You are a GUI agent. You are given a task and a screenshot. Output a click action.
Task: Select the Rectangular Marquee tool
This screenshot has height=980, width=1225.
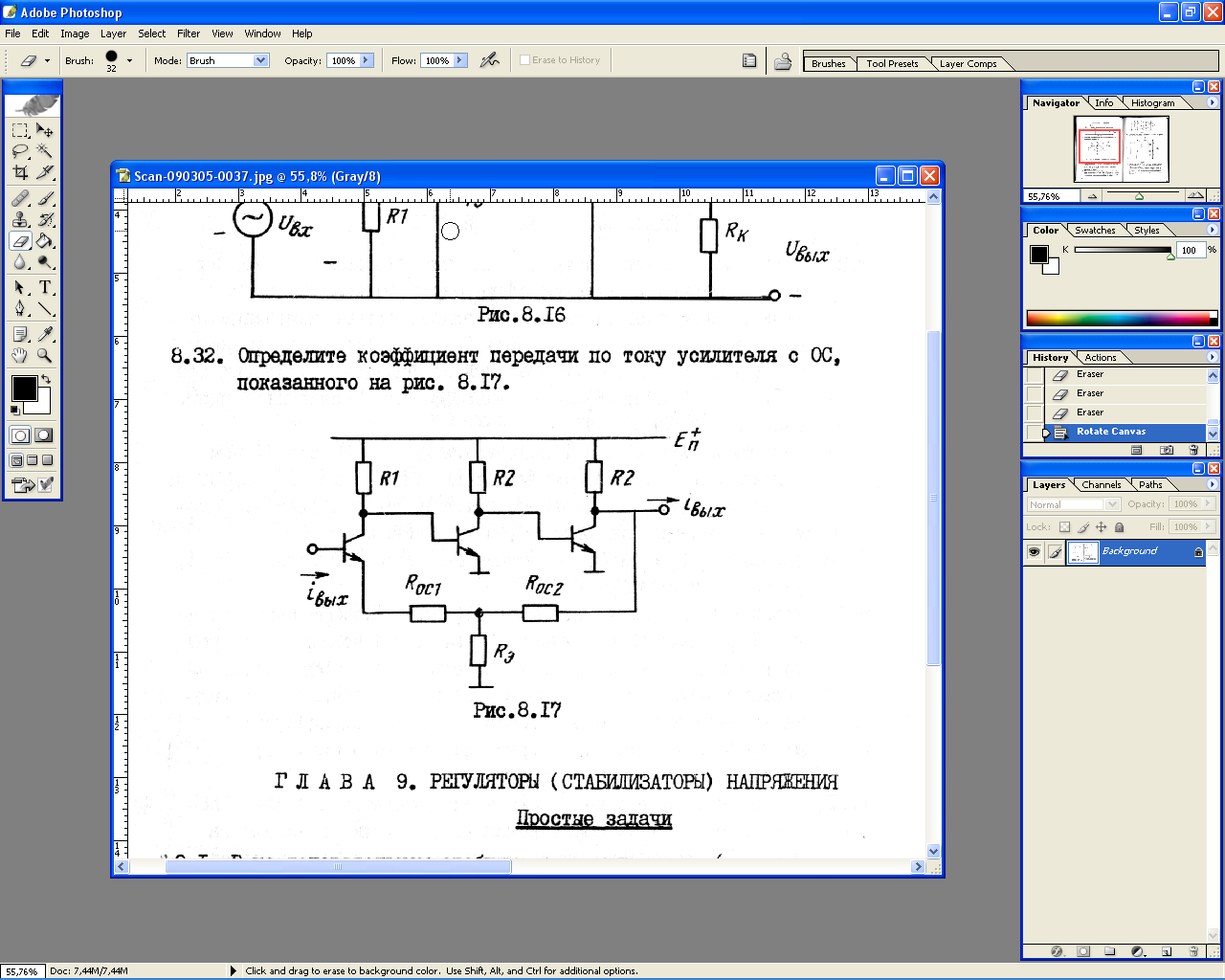point(20,130)
